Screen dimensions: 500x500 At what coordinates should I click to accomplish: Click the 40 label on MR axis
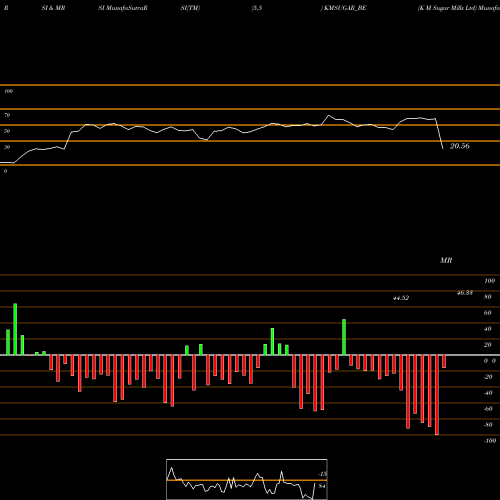pos(487,329)
